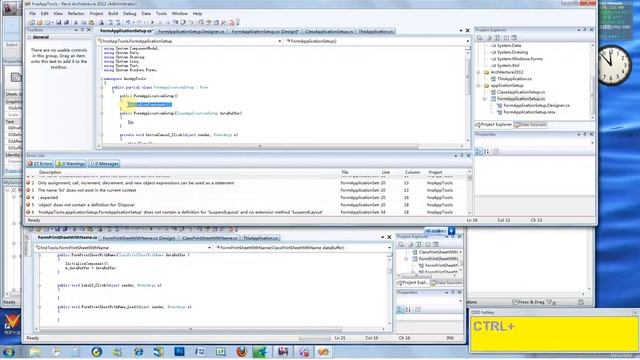Screen dimensions: 640x360
Task: Switch to ClassPrintSheetWithName.cs tab in lower window
Action: click(x=210, y=238)
